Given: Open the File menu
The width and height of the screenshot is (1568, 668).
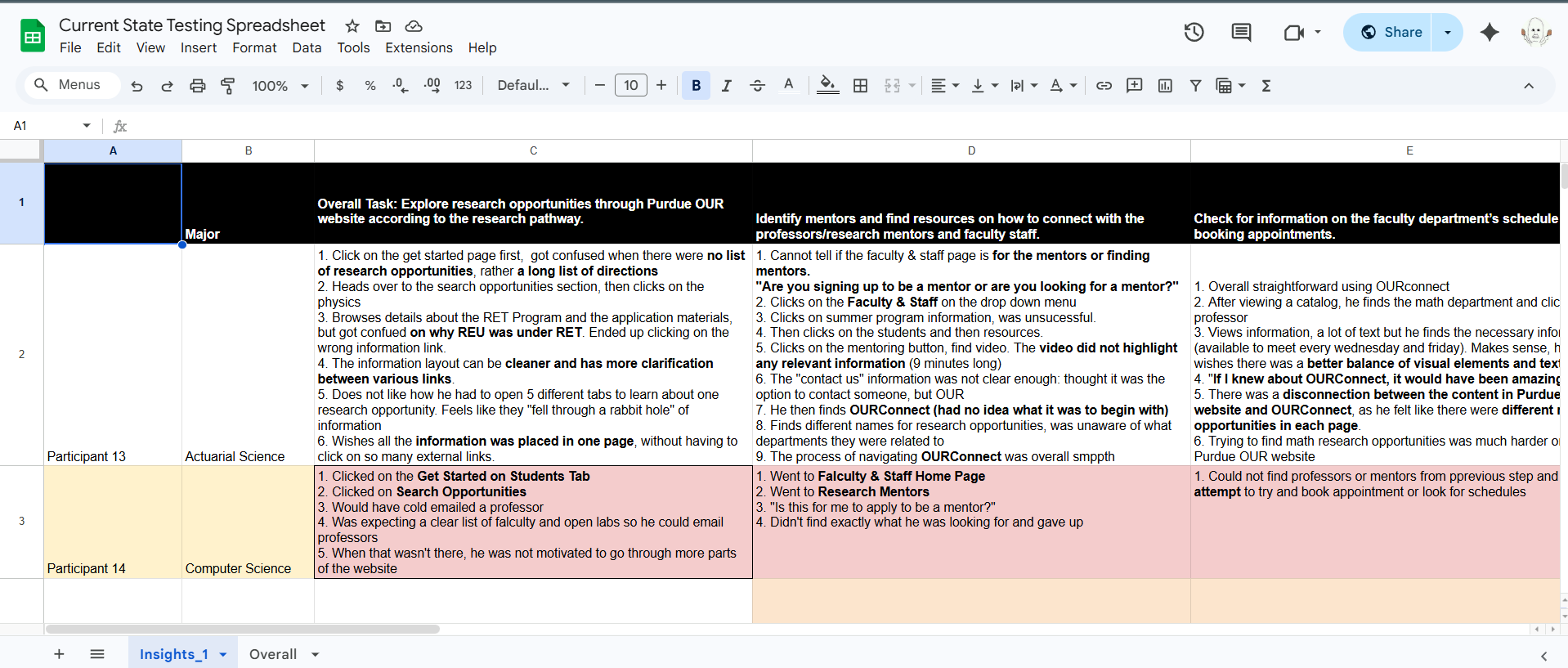Looking at the screenshot, I should click(70, 47).
